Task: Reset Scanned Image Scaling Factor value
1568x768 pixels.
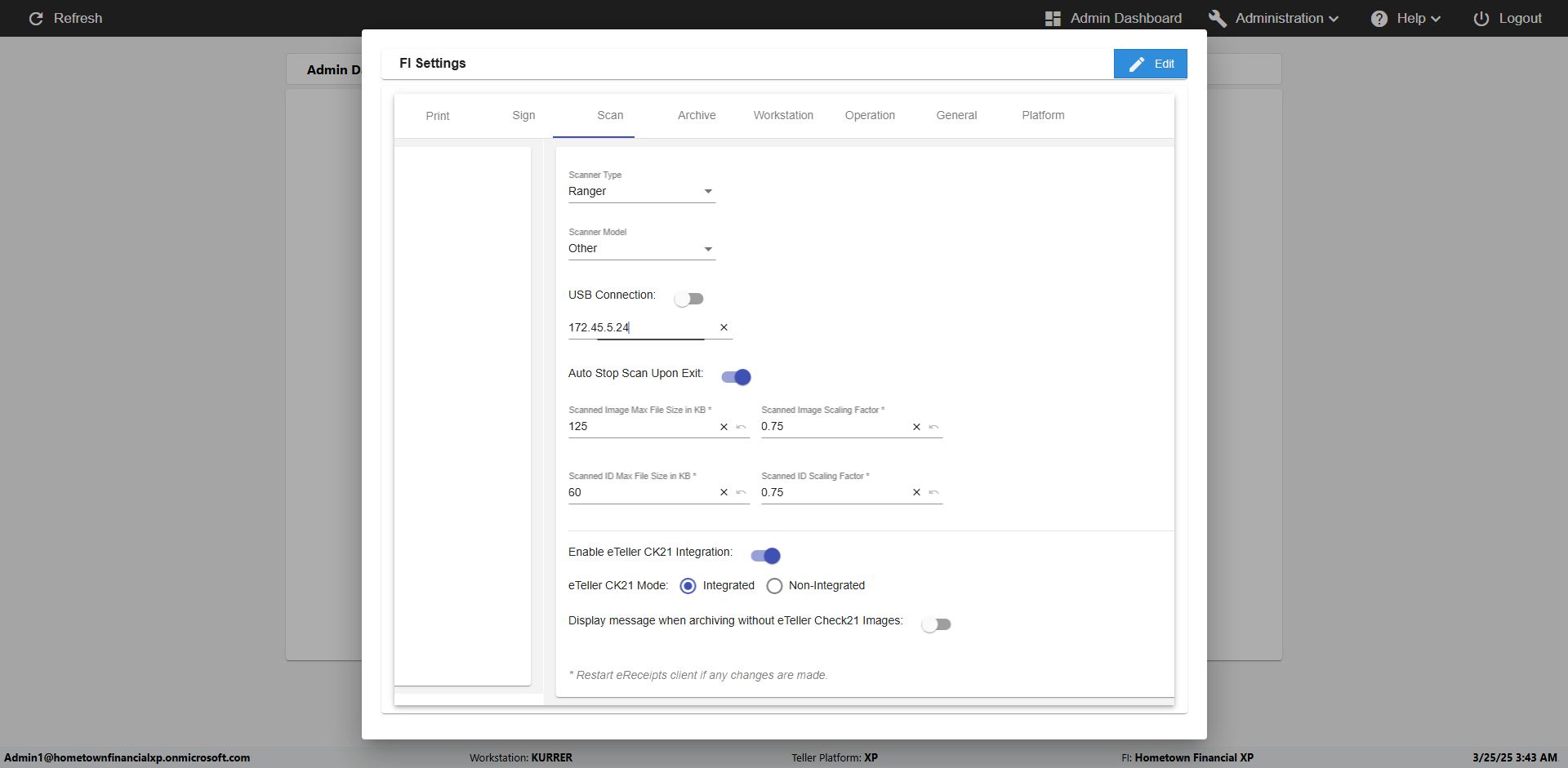Action: [934, 427]
